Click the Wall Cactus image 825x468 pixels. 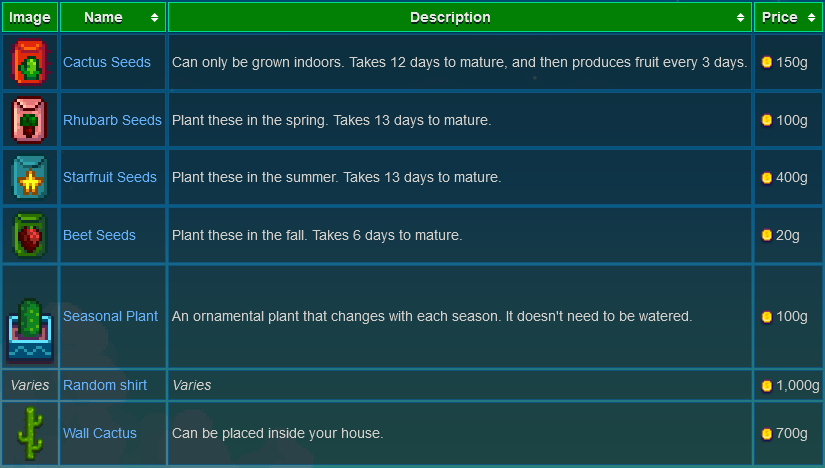point(29,433)
